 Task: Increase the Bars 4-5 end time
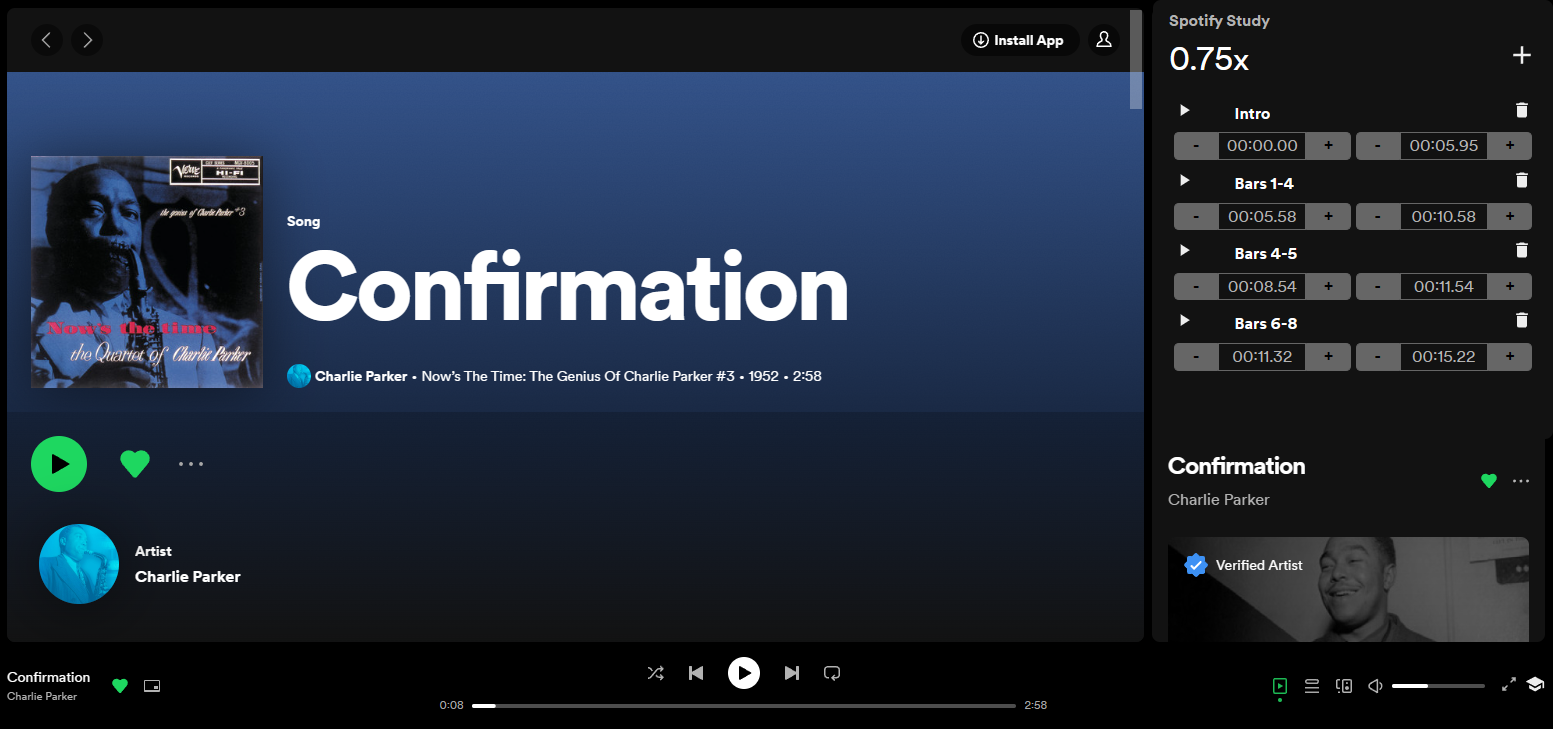point(1510,286)
